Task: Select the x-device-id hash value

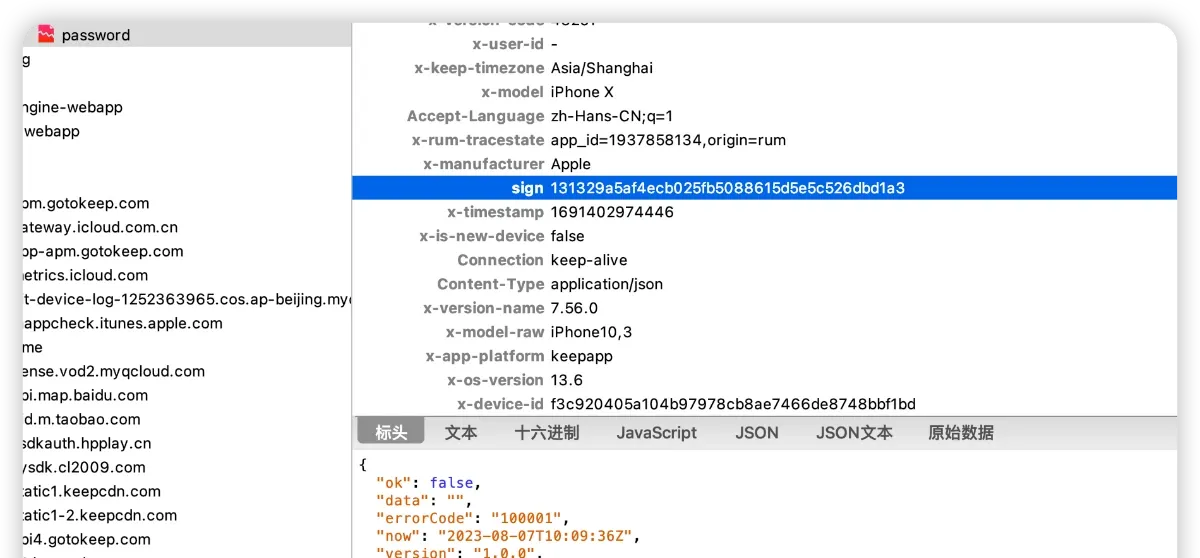Action: click(x=733, y=404)
